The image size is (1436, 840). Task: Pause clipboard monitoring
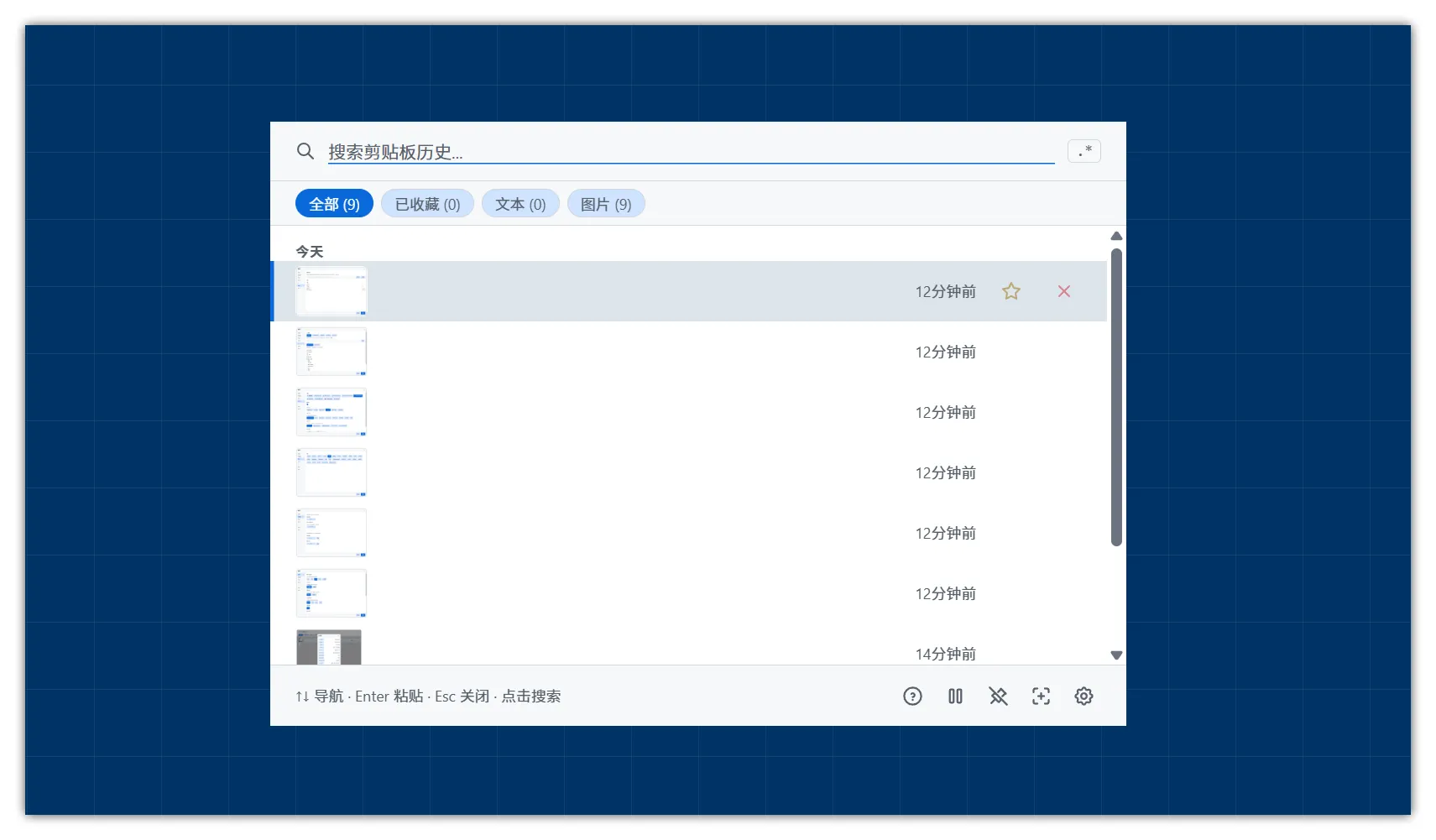click(x=955, y=696)
